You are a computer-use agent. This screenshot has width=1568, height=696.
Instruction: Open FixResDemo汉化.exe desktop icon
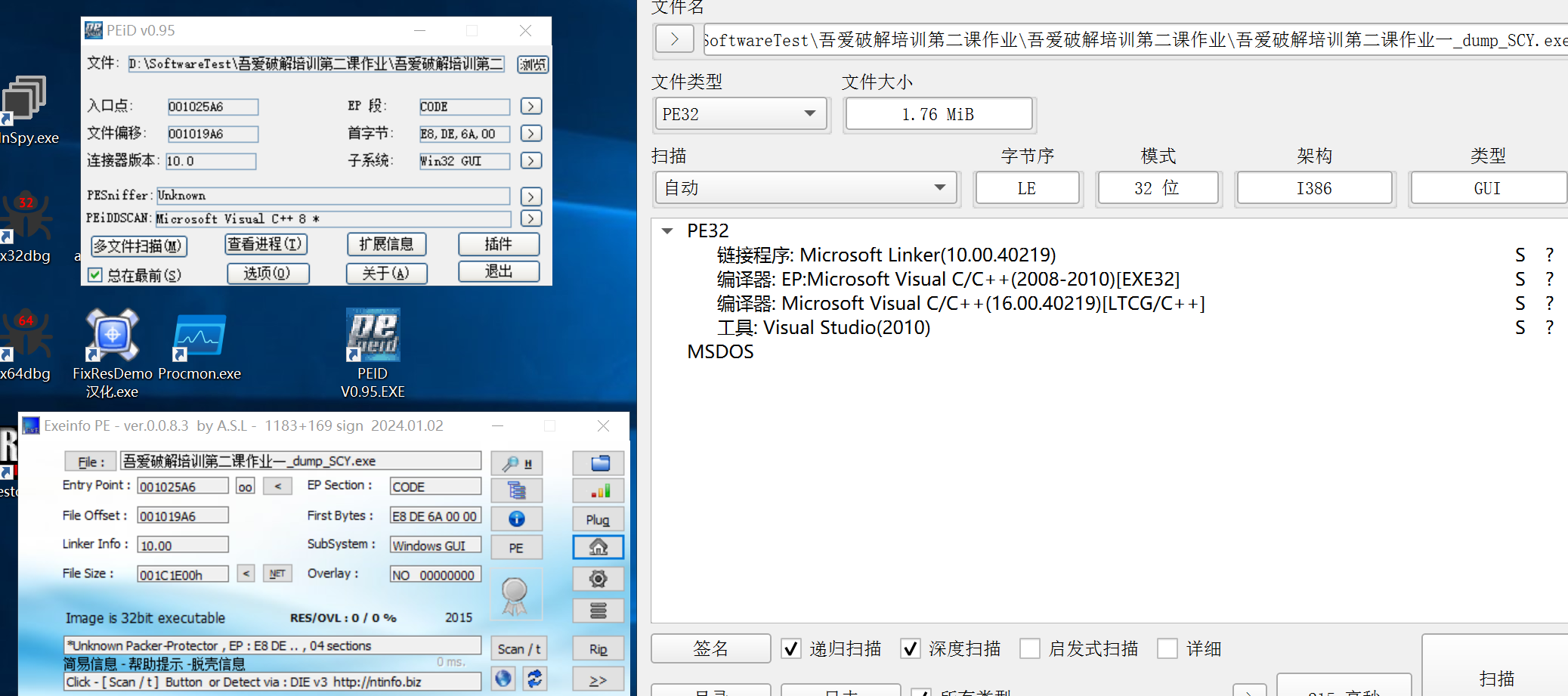pyautogui.click(x=113, y=351)
